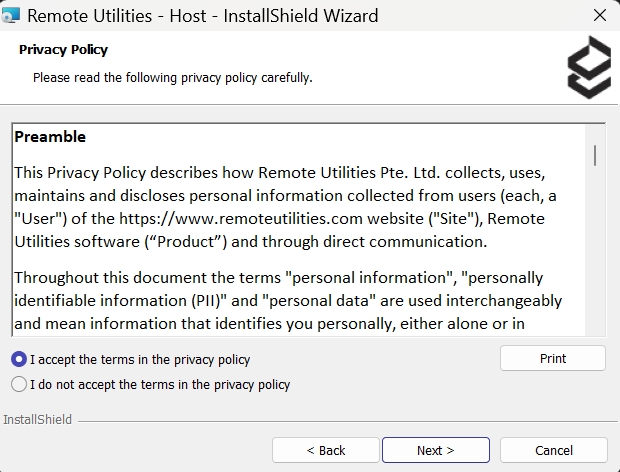Click the Print button
The width and height of the screenshot is (620, 472).
552,358
